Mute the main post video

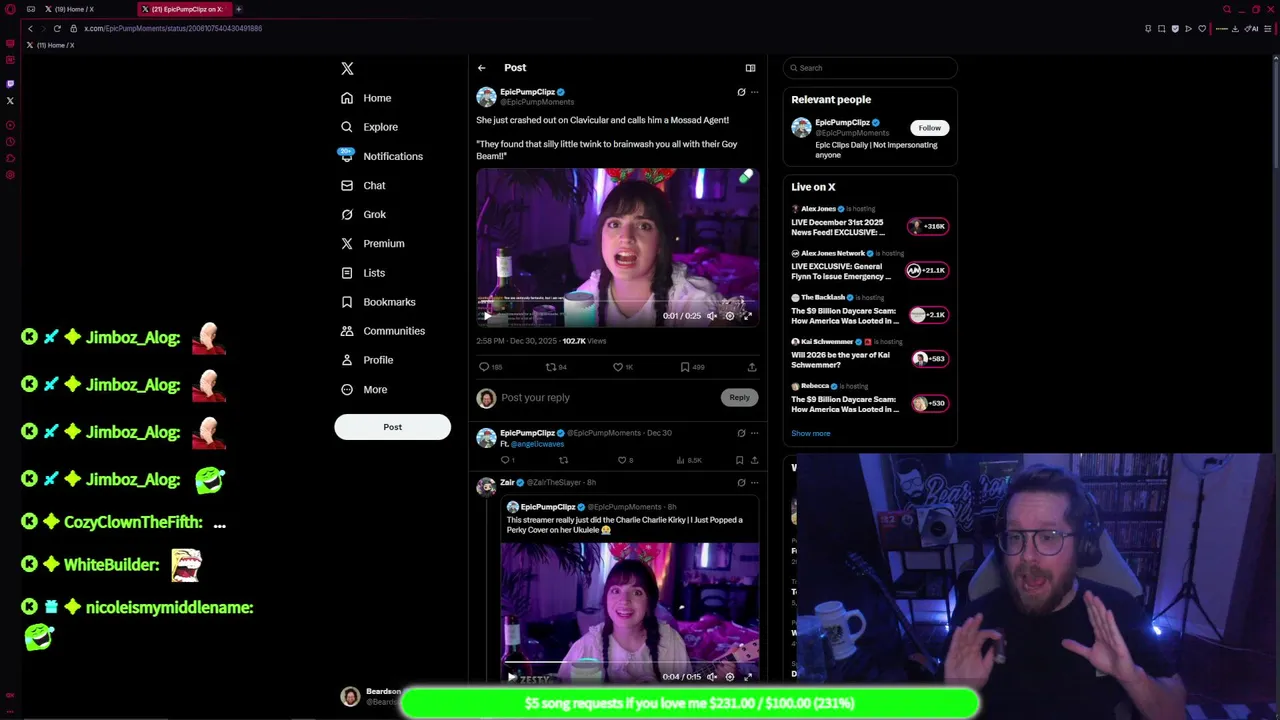pyautogui.click(x=711, y=316)
